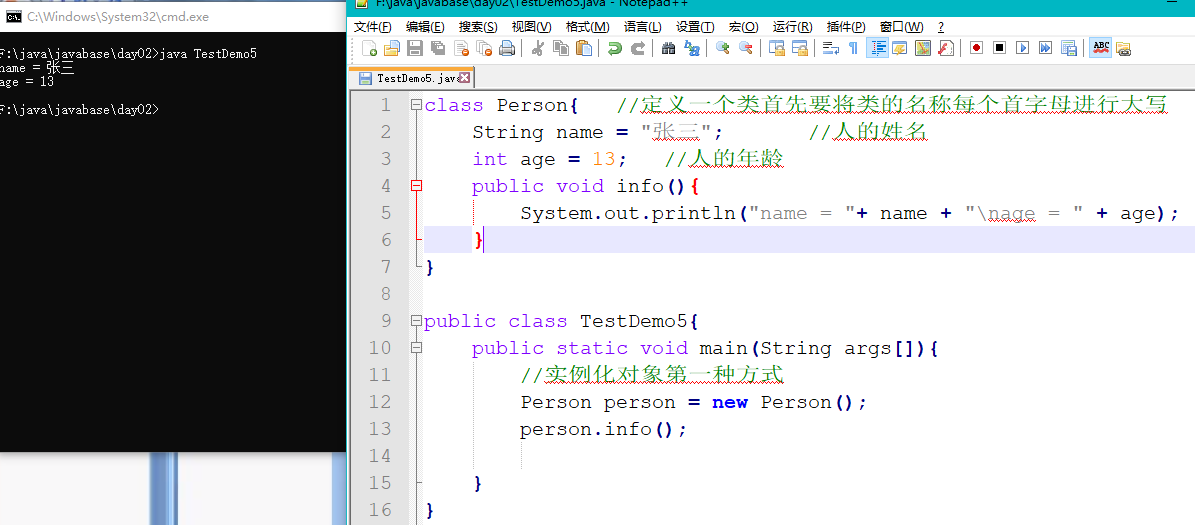Click 'String name' on line 2
The width and height of the screenshot is (1195, 525).
coord(537,132)
